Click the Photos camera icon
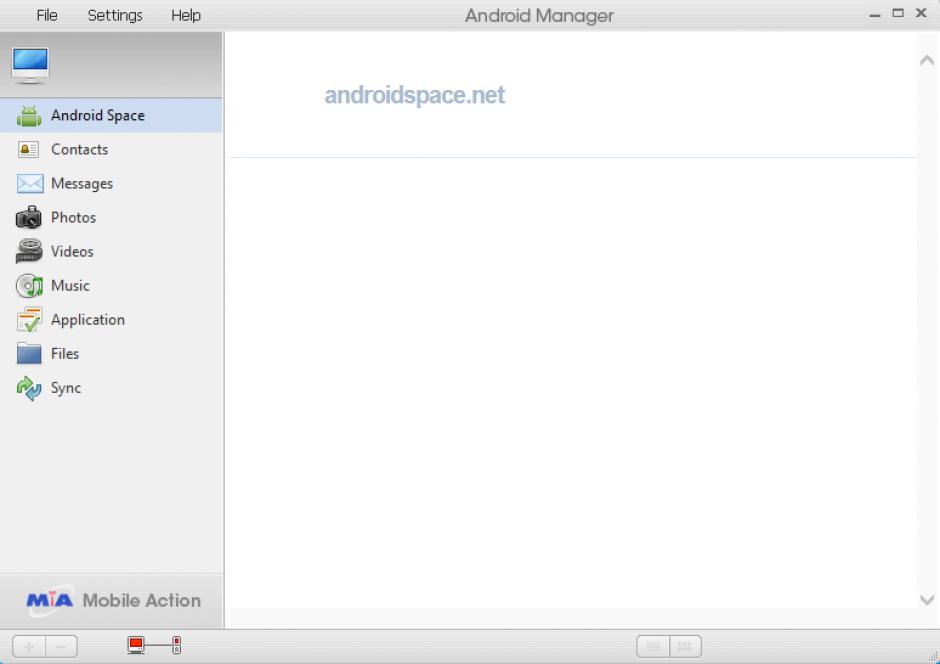Screen dimensions: 940x664 pyautogui.click(x=29, y=217)
